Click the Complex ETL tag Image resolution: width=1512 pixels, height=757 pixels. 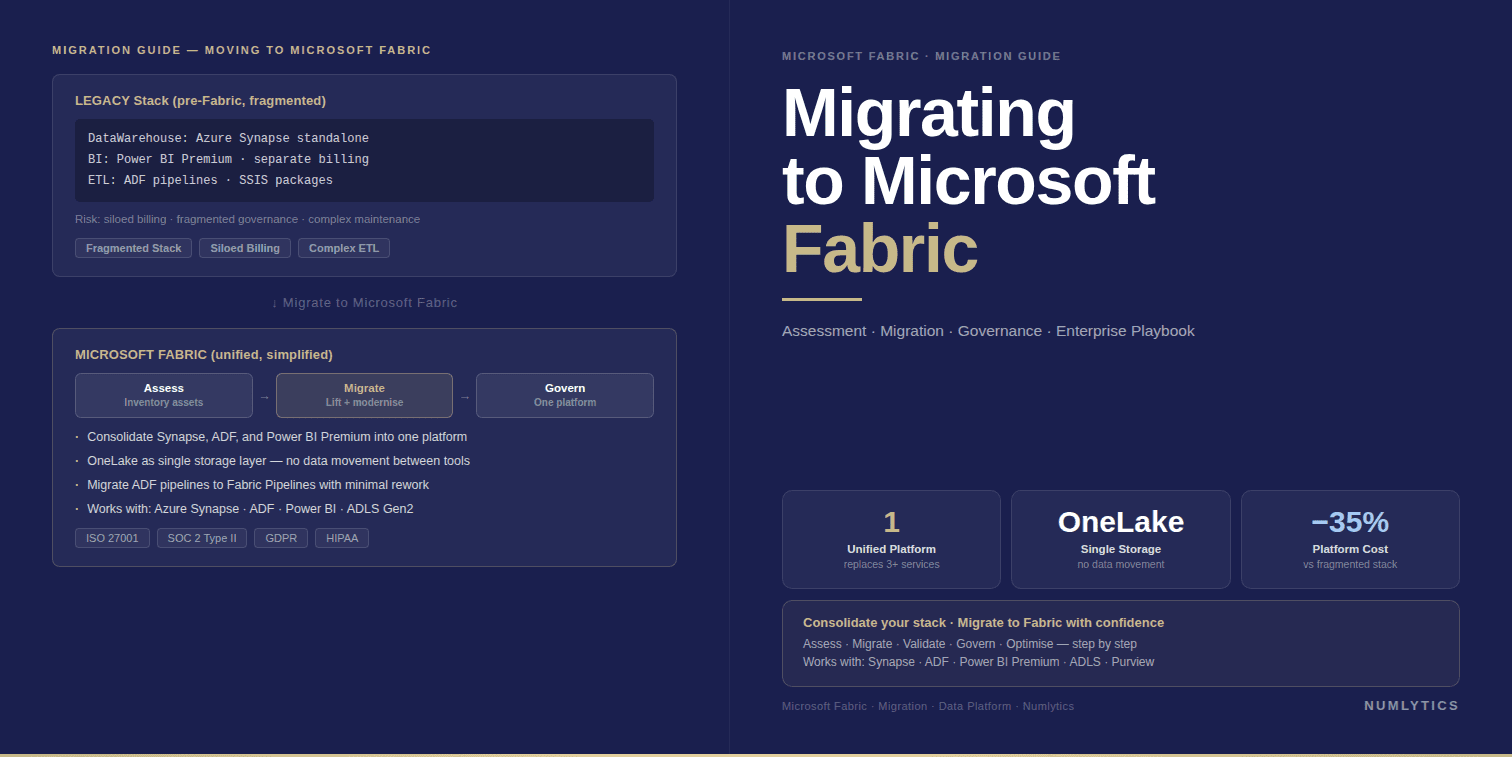pos(344,248)
